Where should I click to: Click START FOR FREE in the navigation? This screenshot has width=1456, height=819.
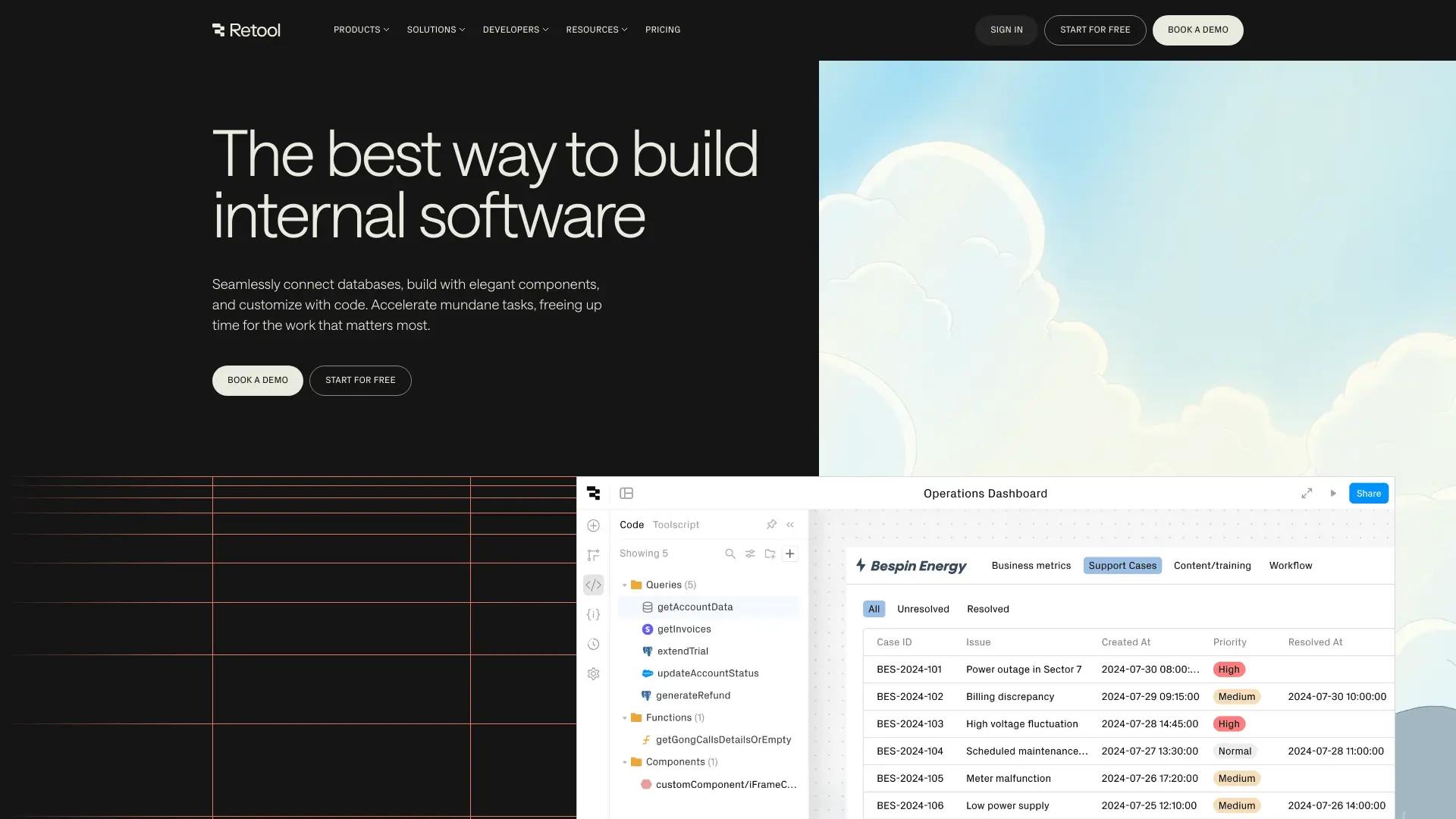pos(1095,30)
